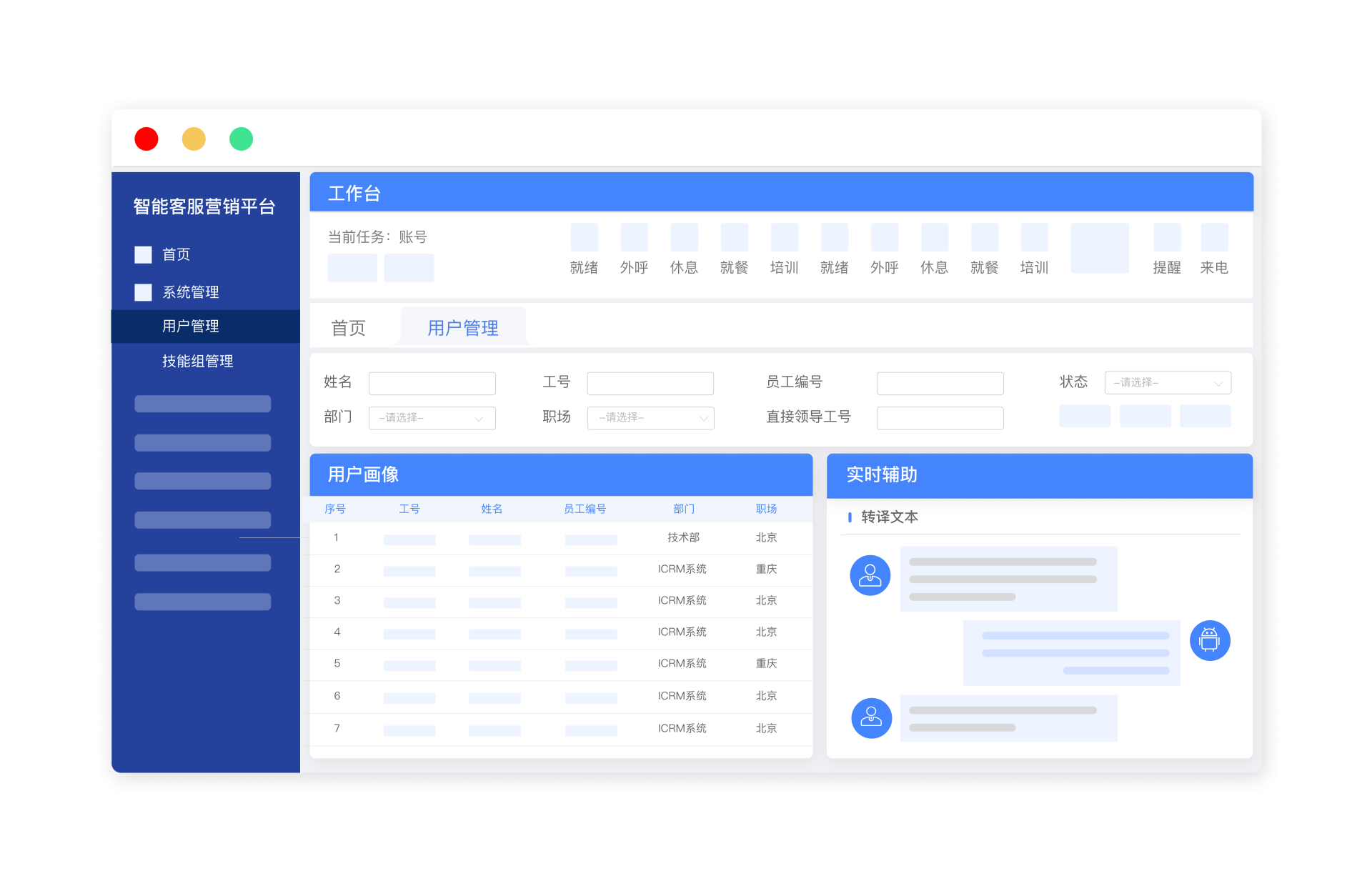Toggle the checkbox beside 系统管理

[143, 292]
